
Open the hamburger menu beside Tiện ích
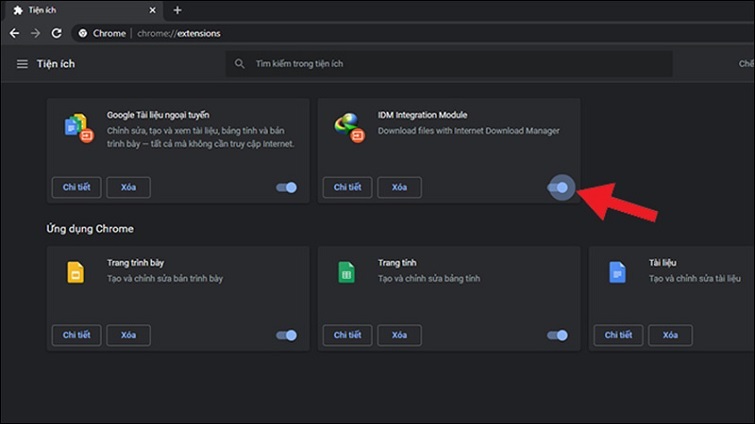pyautogui.click(x=23, y=64)
